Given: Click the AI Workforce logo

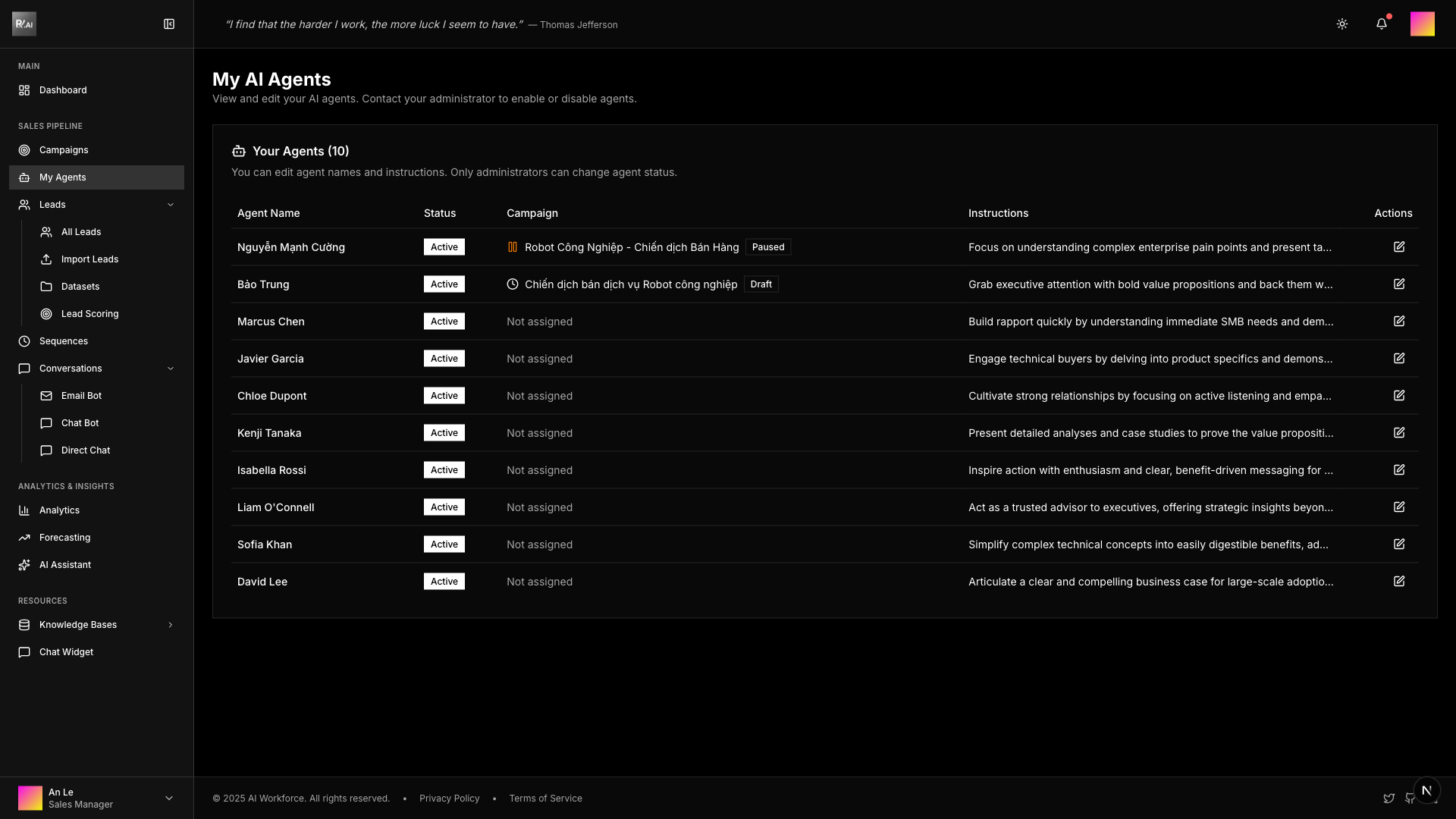Looking at the screenshot, I should [24, 24].
